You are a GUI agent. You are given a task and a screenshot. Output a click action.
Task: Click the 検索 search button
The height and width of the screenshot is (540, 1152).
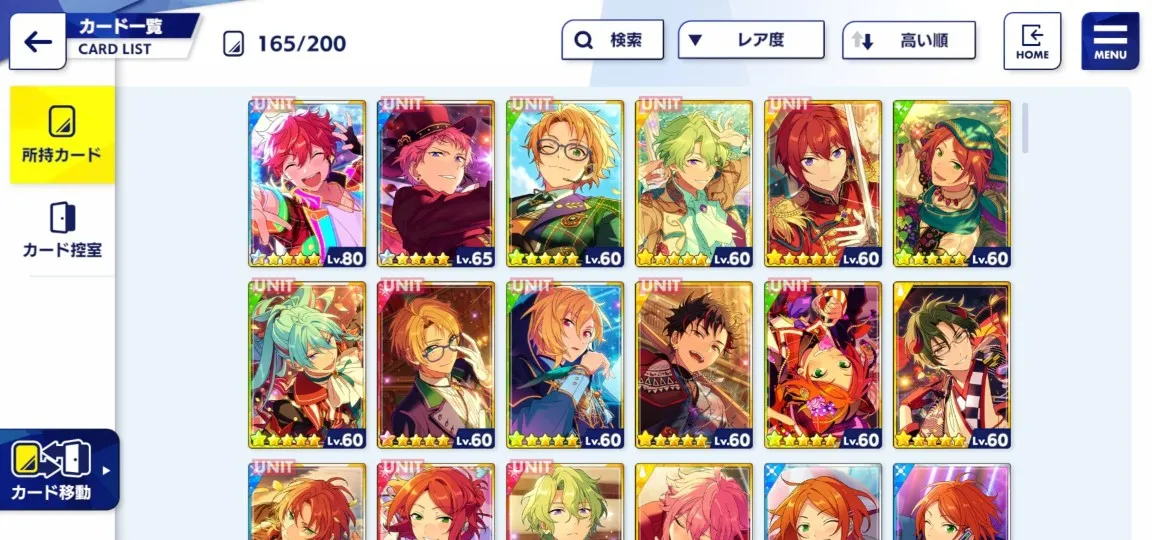[x=613, y=40]
